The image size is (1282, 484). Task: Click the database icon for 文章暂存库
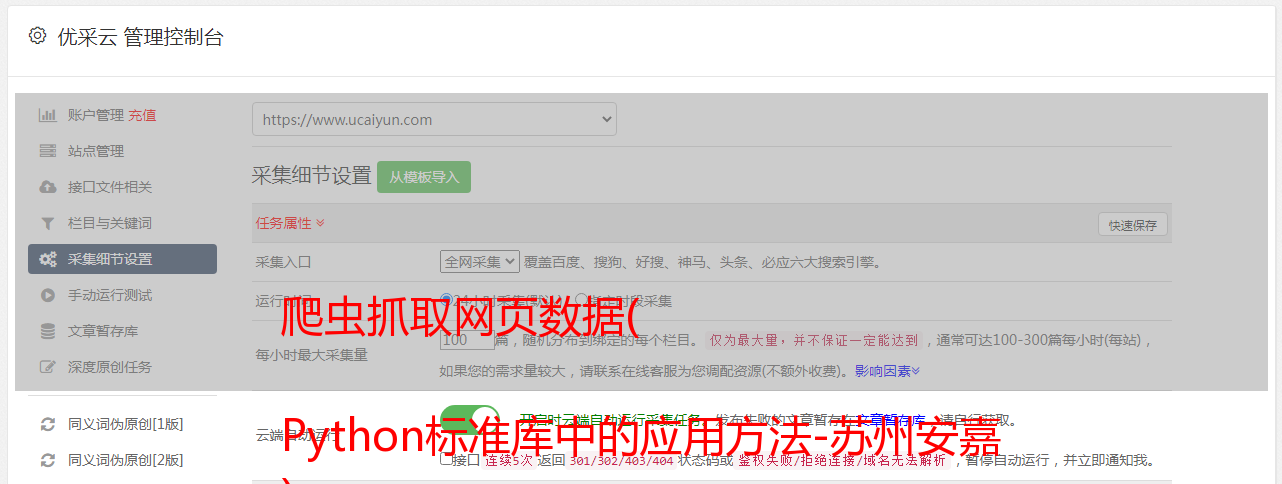[47, 331]
